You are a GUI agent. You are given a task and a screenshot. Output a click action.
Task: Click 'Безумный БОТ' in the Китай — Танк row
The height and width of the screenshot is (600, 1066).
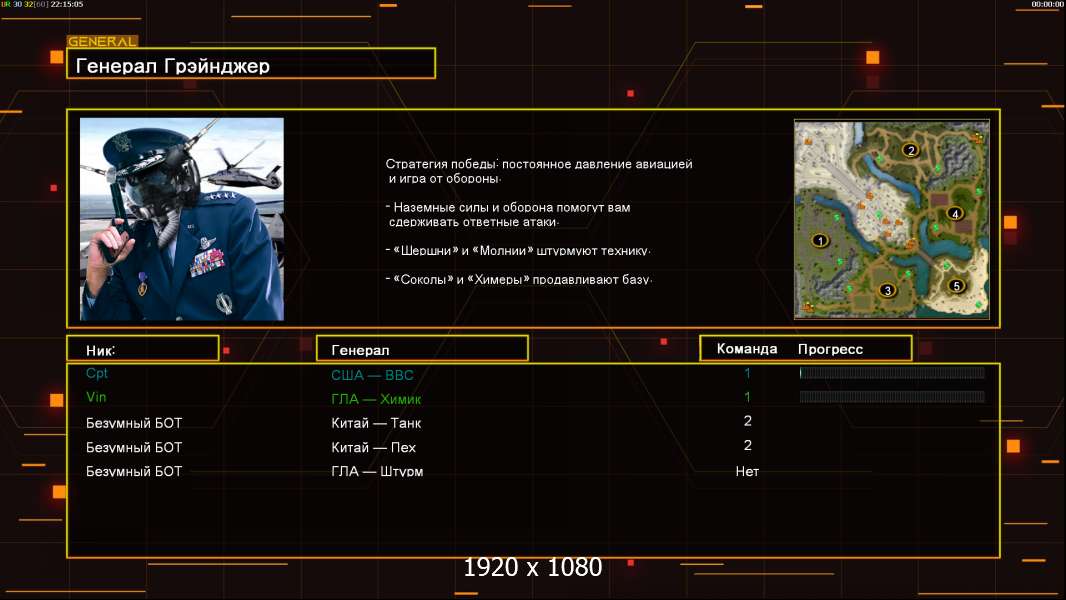tap(134, 423)
